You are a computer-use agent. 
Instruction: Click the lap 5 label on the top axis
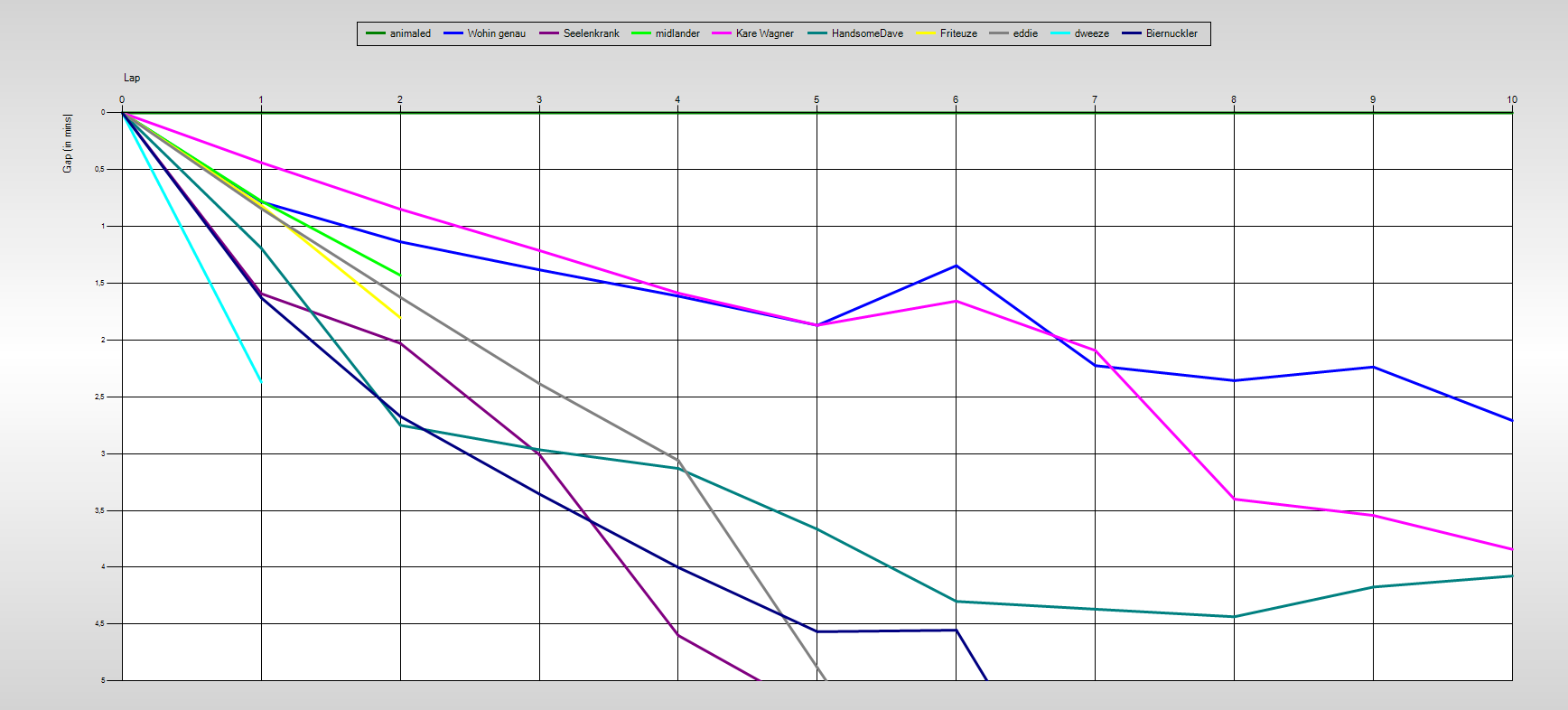pos(817,99)
